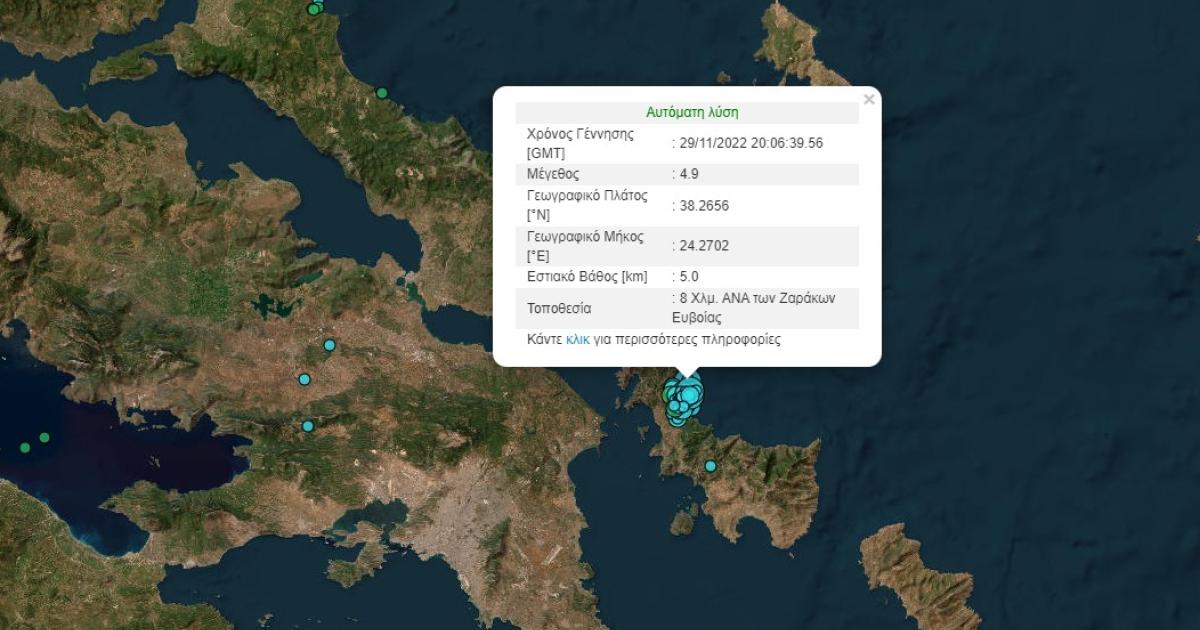Click the 'Τοποθεσία' row label
The width and height of the screenshot is (1200, 630).
point(559,308)
